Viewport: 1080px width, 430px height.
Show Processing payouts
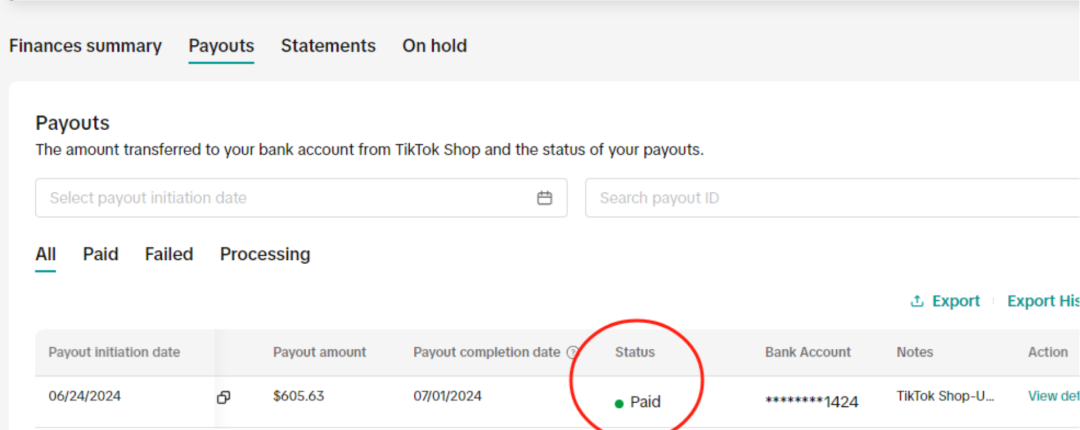265,254
